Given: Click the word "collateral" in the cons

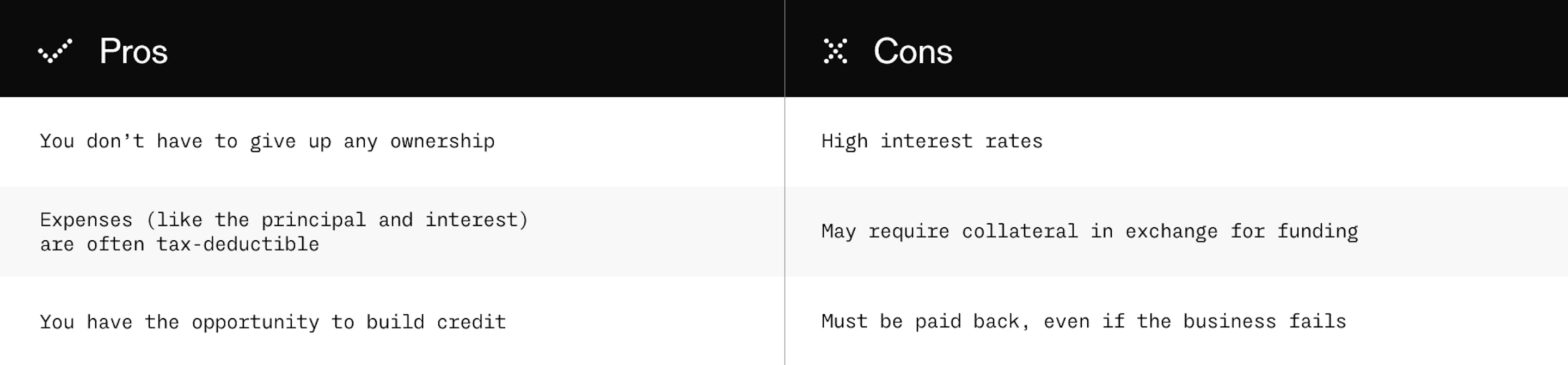Looking at the screenshot, I should 1019,232.
